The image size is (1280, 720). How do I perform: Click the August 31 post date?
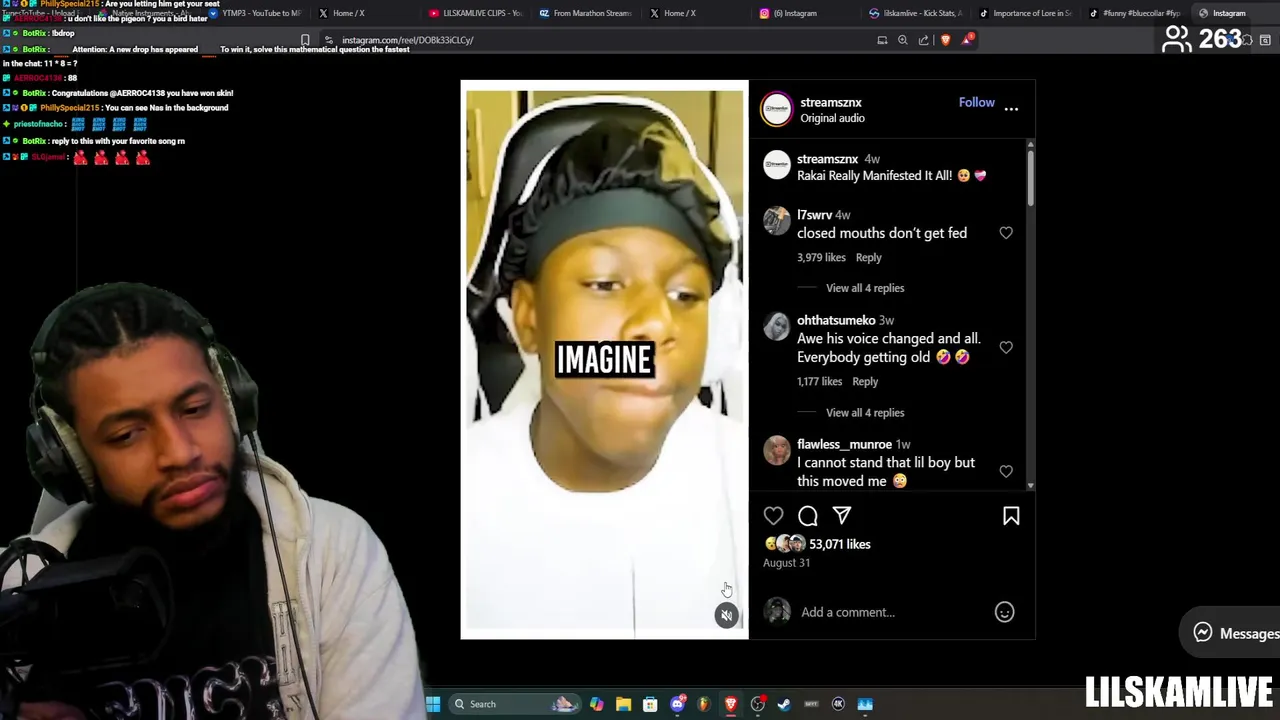pyautogui.click(x=786, y=563)
